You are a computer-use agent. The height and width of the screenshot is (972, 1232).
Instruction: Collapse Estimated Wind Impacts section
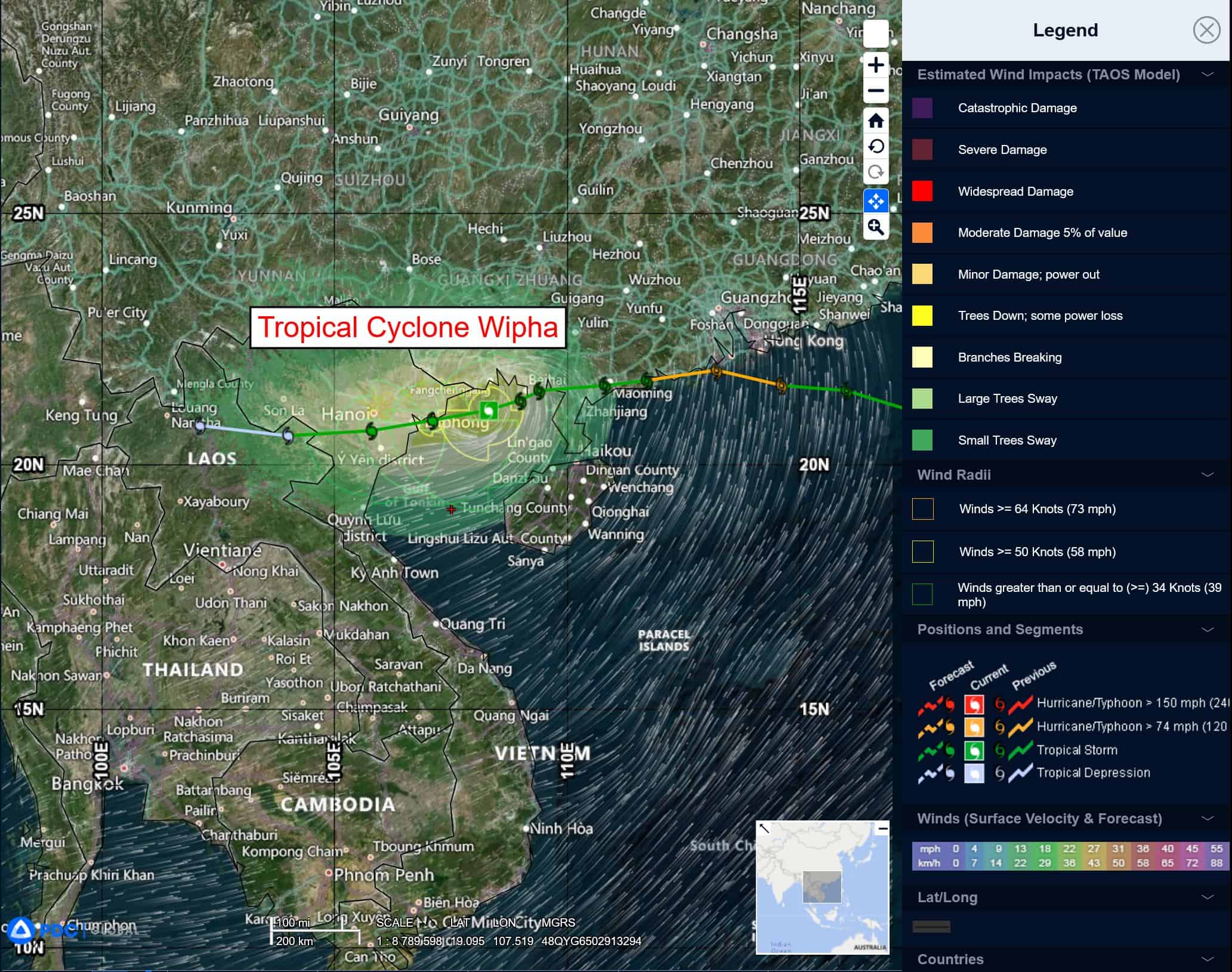click(x=1207, y=75)
